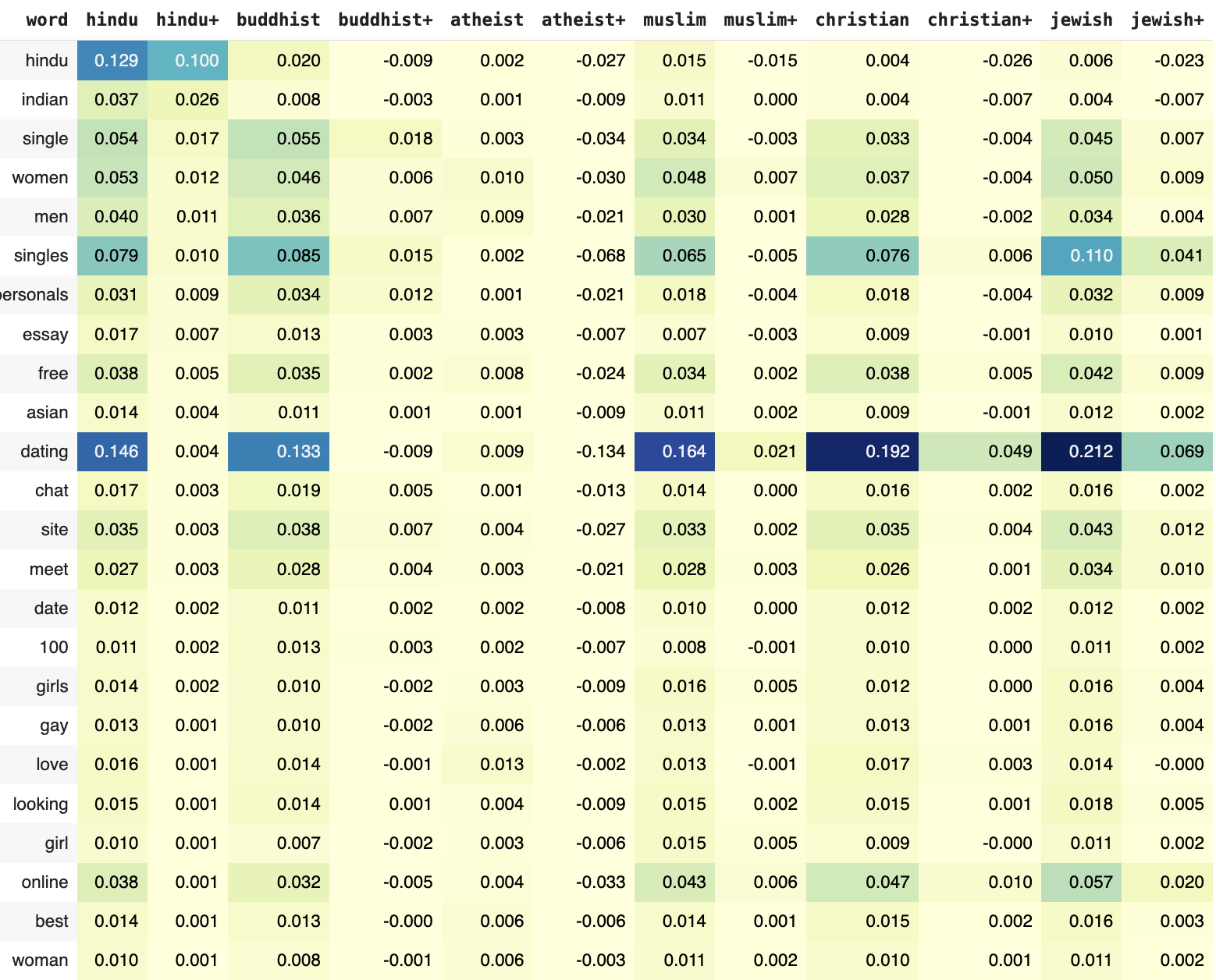Select the 'buddhist+' column header
Screen dimensions: 1216x980
coord(385,20)
